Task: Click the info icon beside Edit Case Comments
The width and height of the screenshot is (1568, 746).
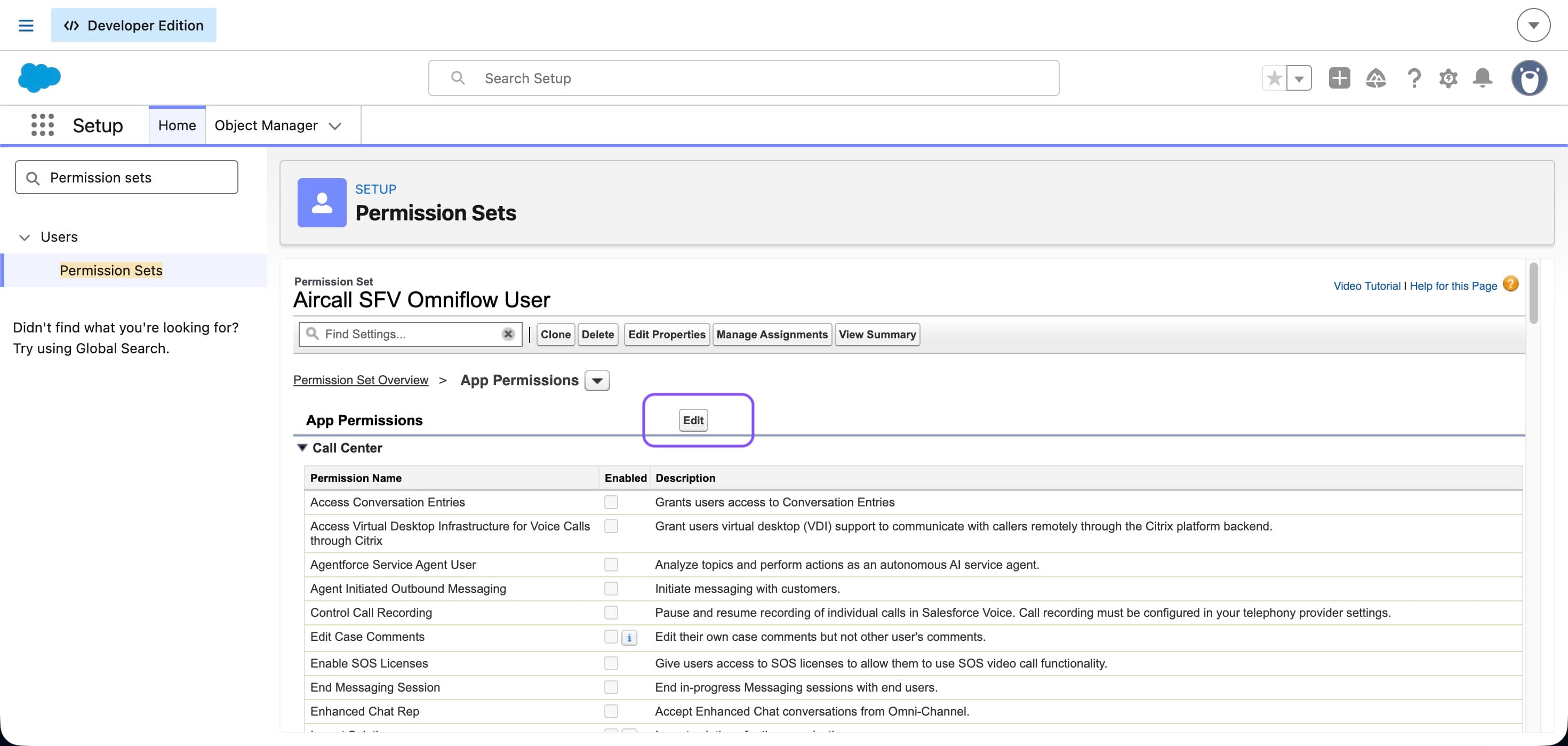Action: pyautogui.click(x=629, y=638)
